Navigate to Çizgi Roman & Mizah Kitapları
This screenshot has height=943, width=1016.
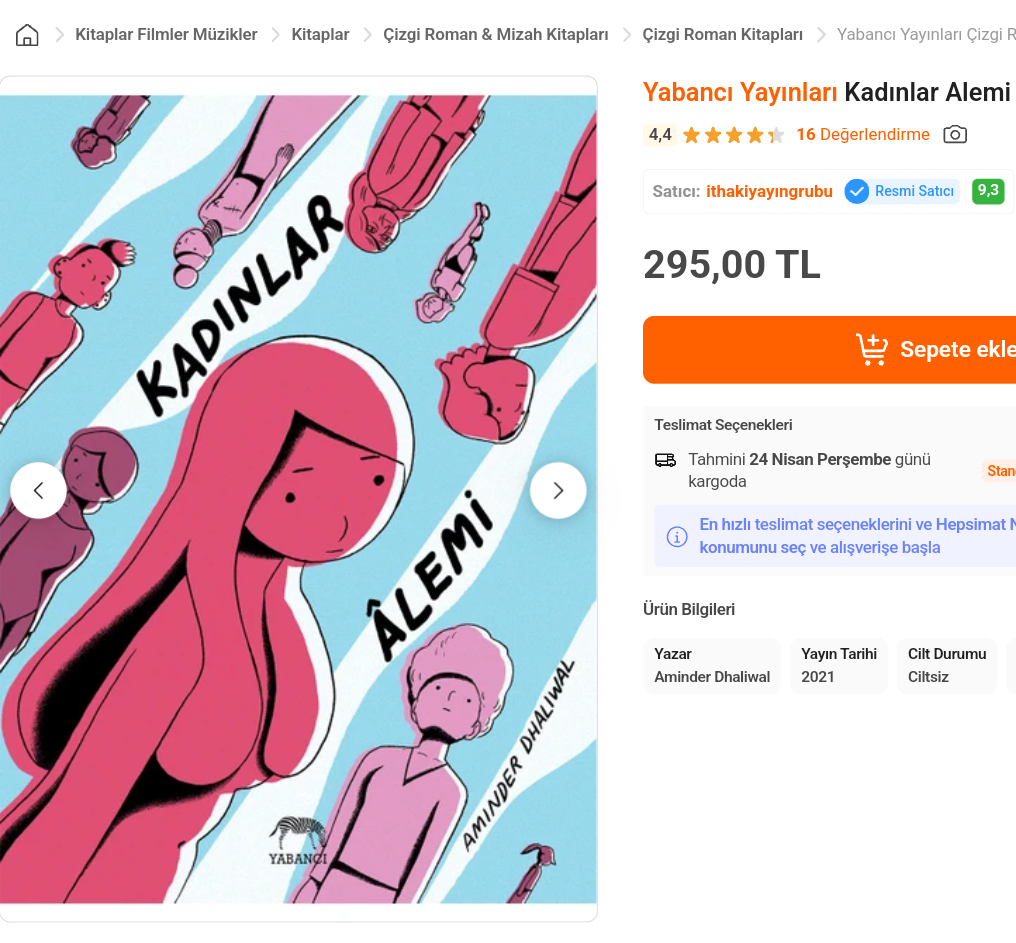[x=496, y=34]
